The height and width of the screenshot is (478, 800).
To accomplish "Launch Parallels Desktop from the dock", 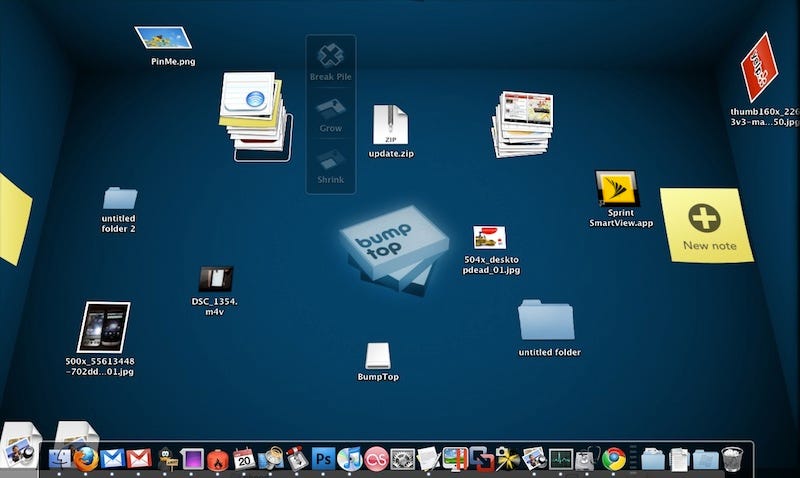I will pyautogui.click(x=455, y=459).
